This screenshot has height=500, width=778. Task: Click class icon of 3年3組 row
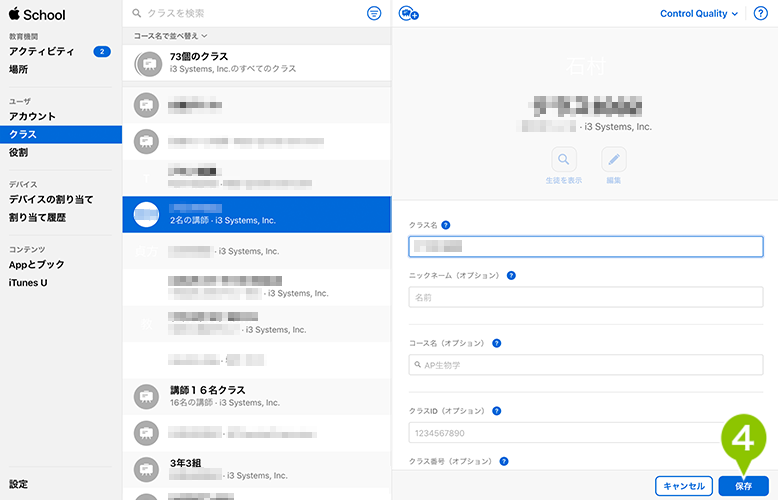(x=146, y=469)
